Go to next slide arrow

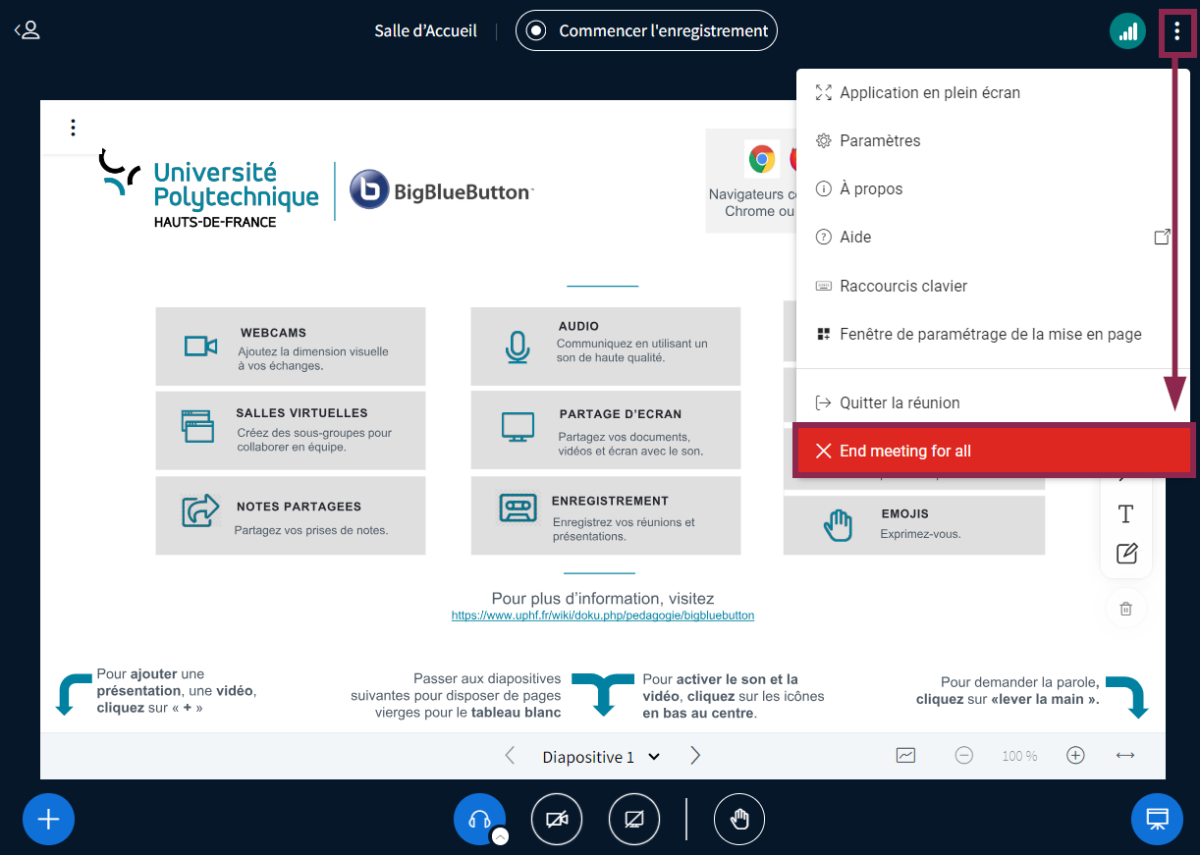[x=696, y=756]
